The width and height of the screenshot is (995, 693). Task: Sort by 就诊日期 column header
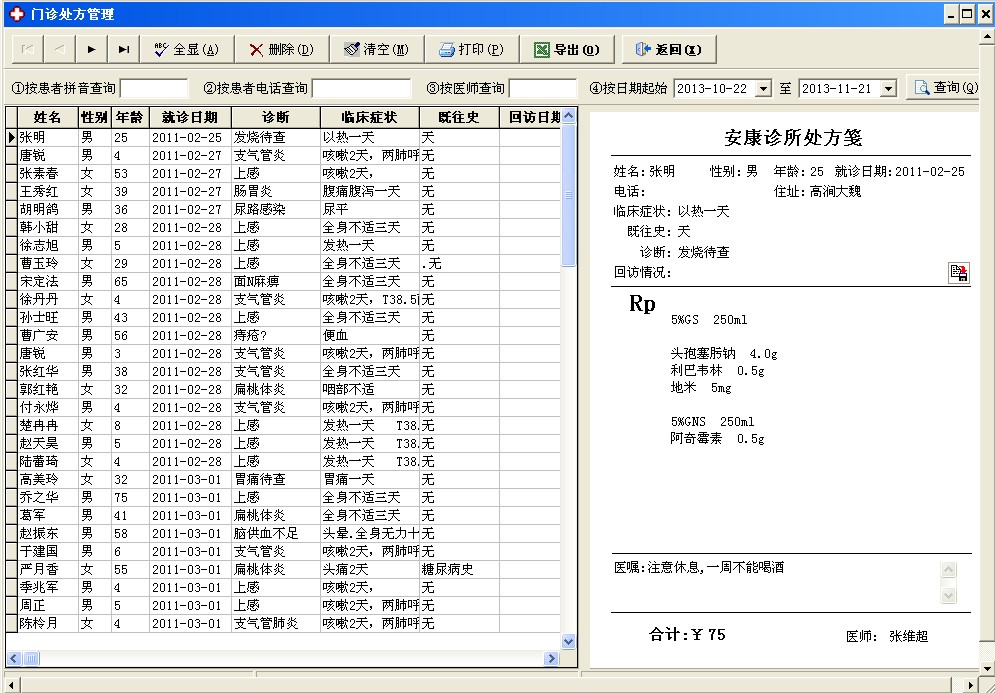[x=190, y=117]
